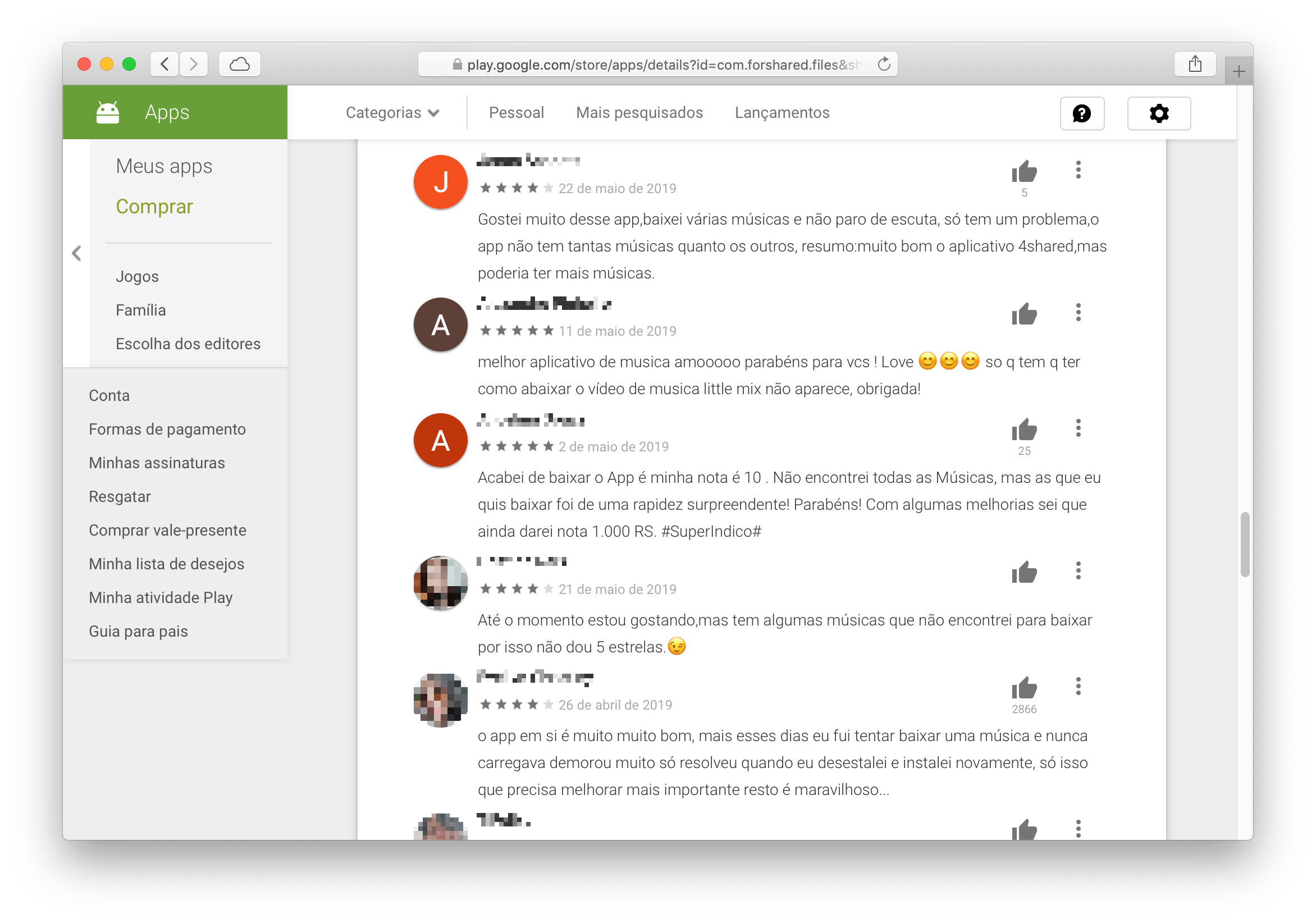Expand the Categorias dropdown
1316x923 pixels.
tap(392, 112)
